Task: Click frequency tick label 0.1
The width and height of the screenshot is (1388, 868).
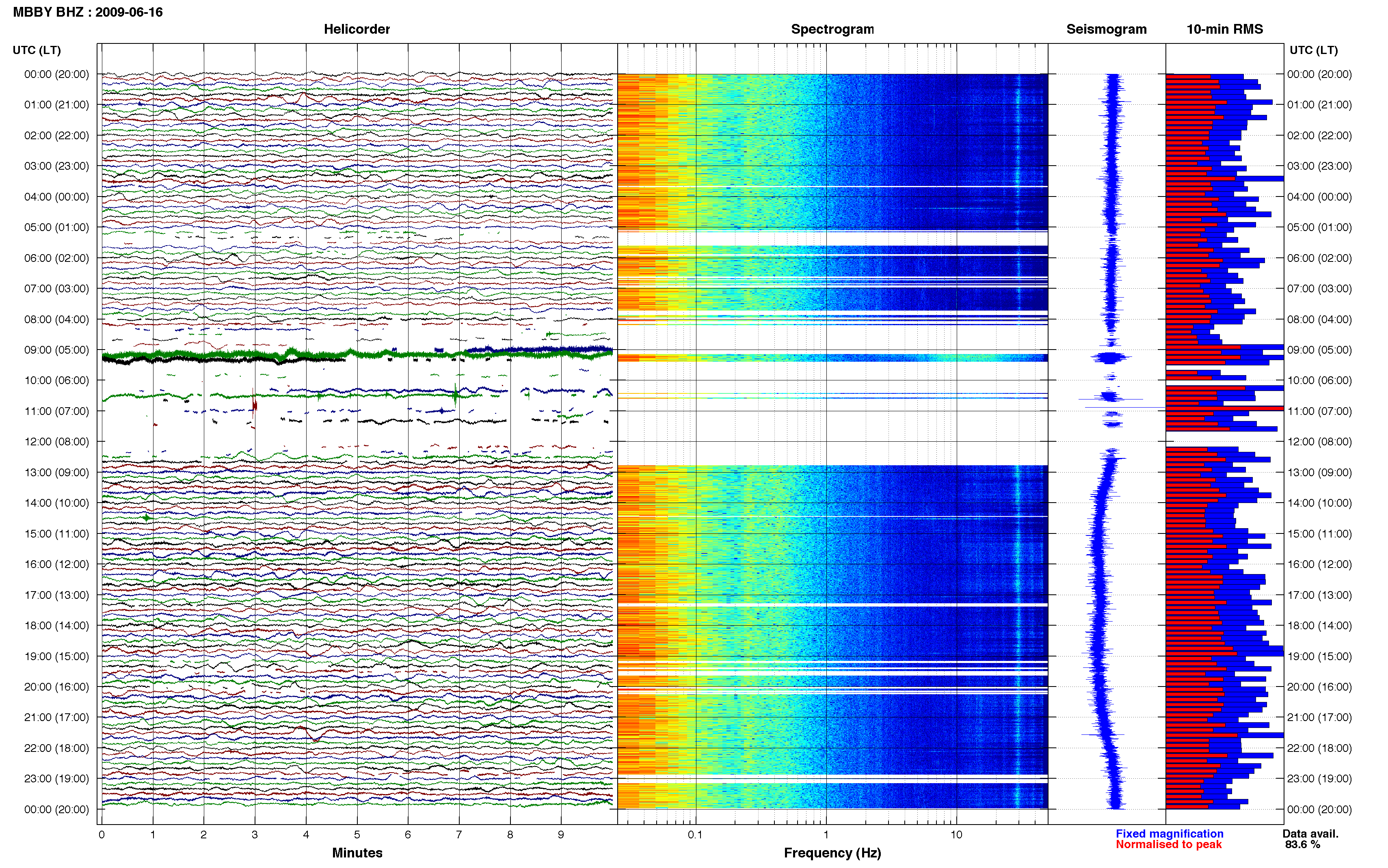Action: click(x=695, y=835)
